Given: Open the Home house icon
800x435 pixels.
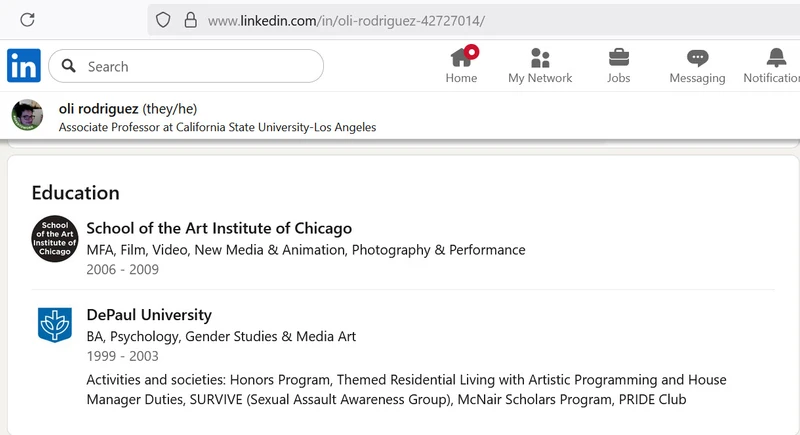Looking at the screenshot, I should pos(464,57).
